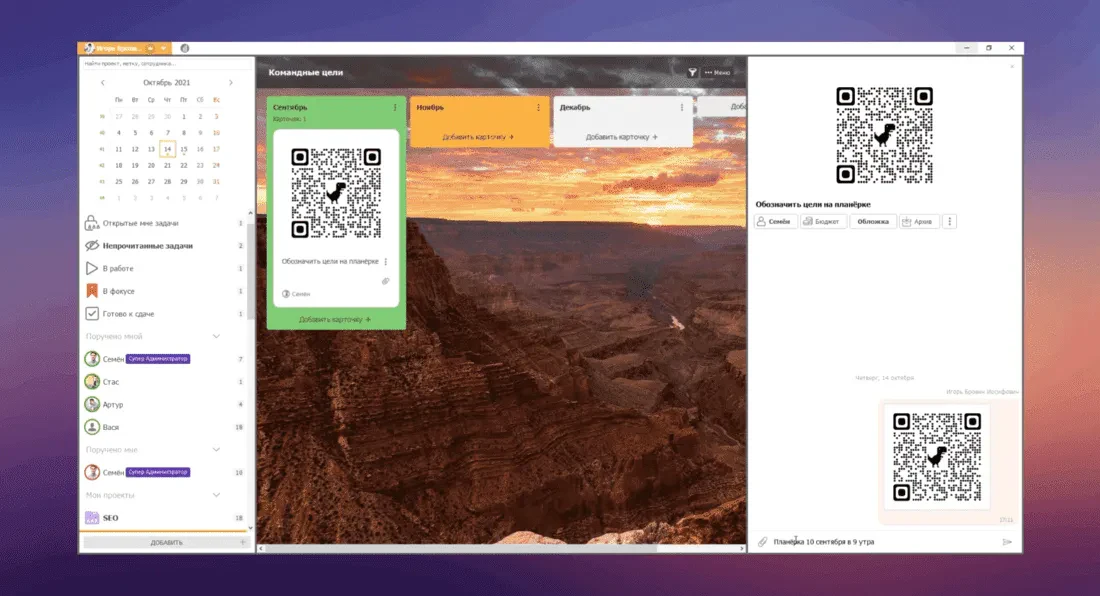Open the board Меню
The height and width of the screenshot is (596, 1100).
[x=718, y=72]
